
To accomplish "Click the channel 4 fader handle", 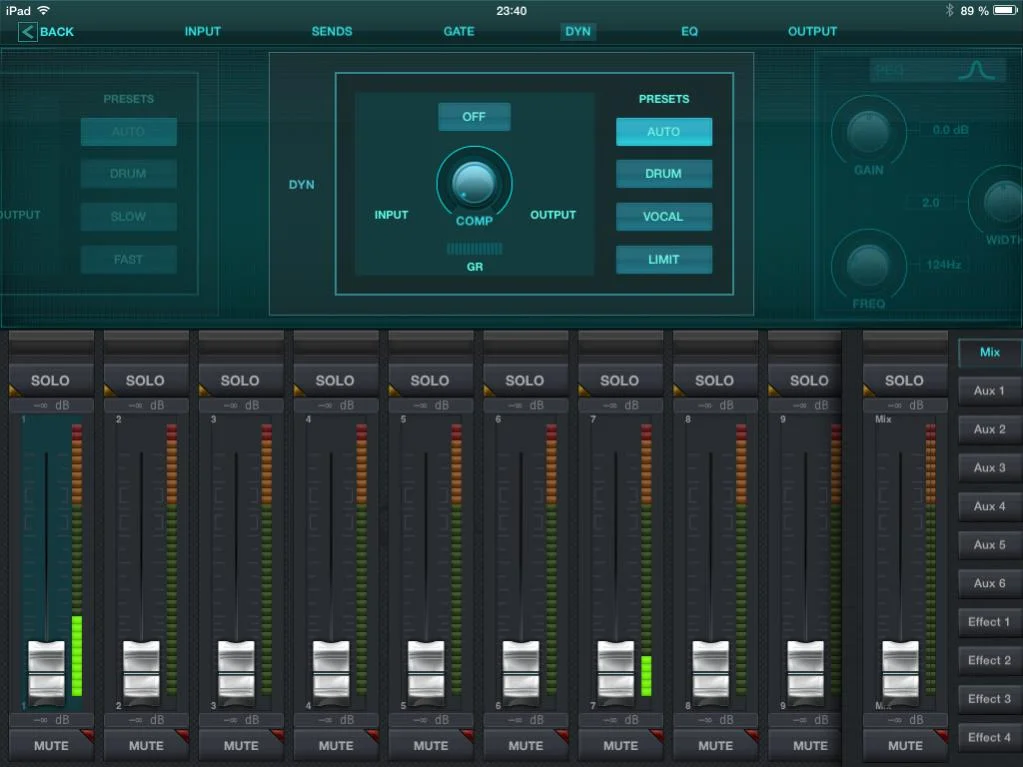I will (331, 668).
